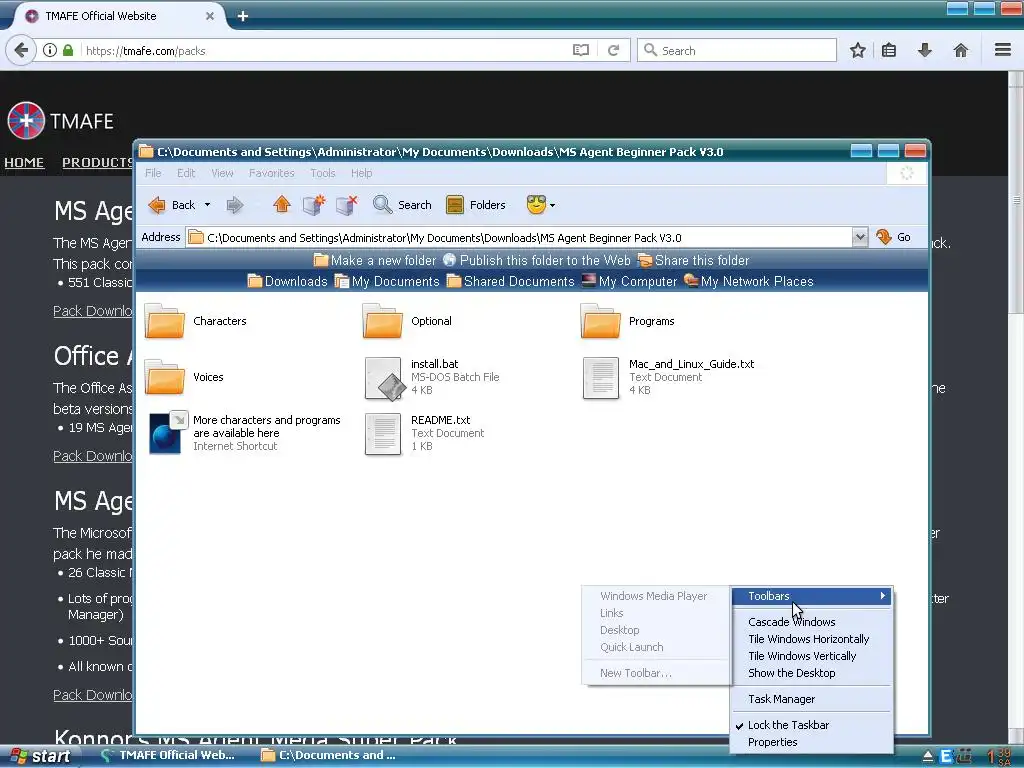Expand the Back button history dropdown
1024x768 pixels.
point(208,205)
